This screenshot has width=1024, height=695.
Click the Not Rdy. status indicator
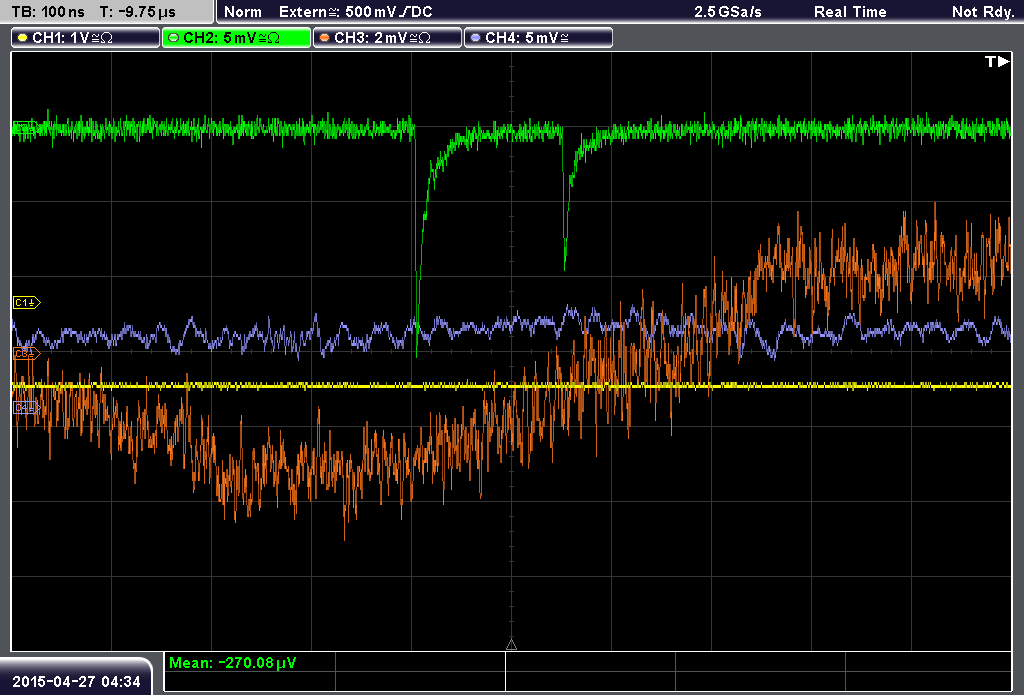pos(983,12)
